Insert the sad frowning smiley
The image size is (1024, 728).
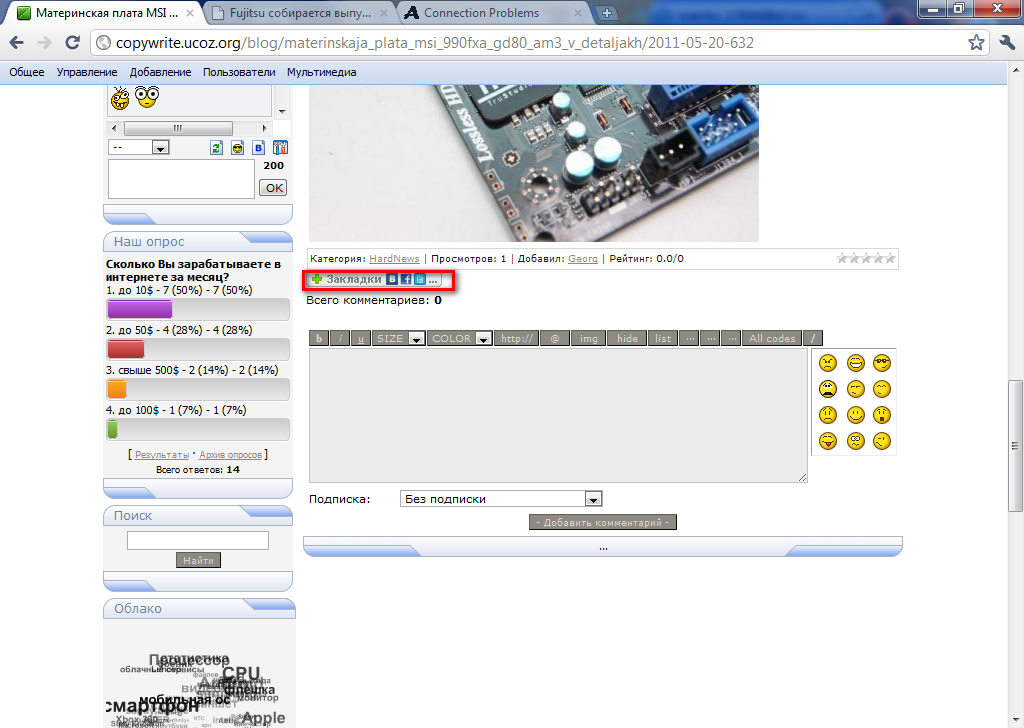pyautogui.click(x=827, y=415)
